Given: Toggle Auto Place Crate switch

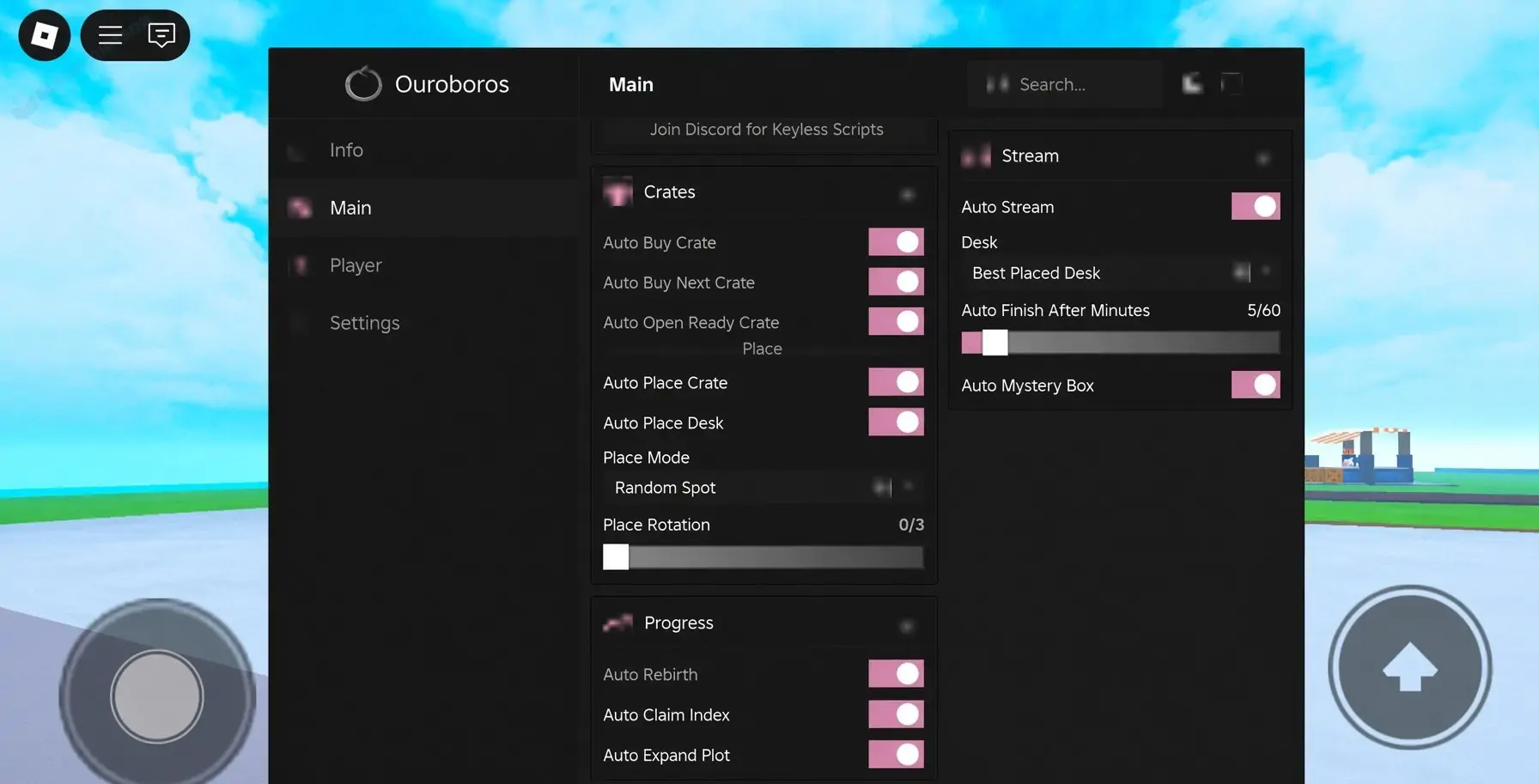Looking at the screenshot, I should tap(896, 382).
